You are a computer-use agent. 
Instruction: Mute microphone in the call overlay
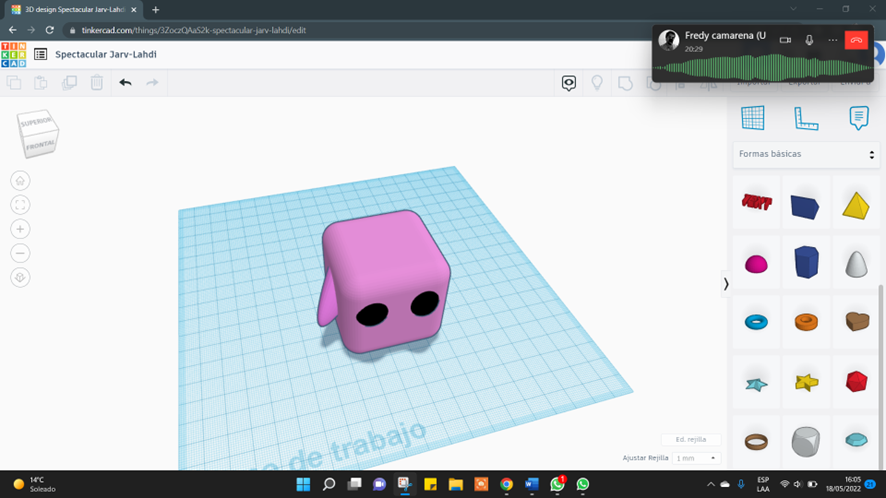click(809, 40)
